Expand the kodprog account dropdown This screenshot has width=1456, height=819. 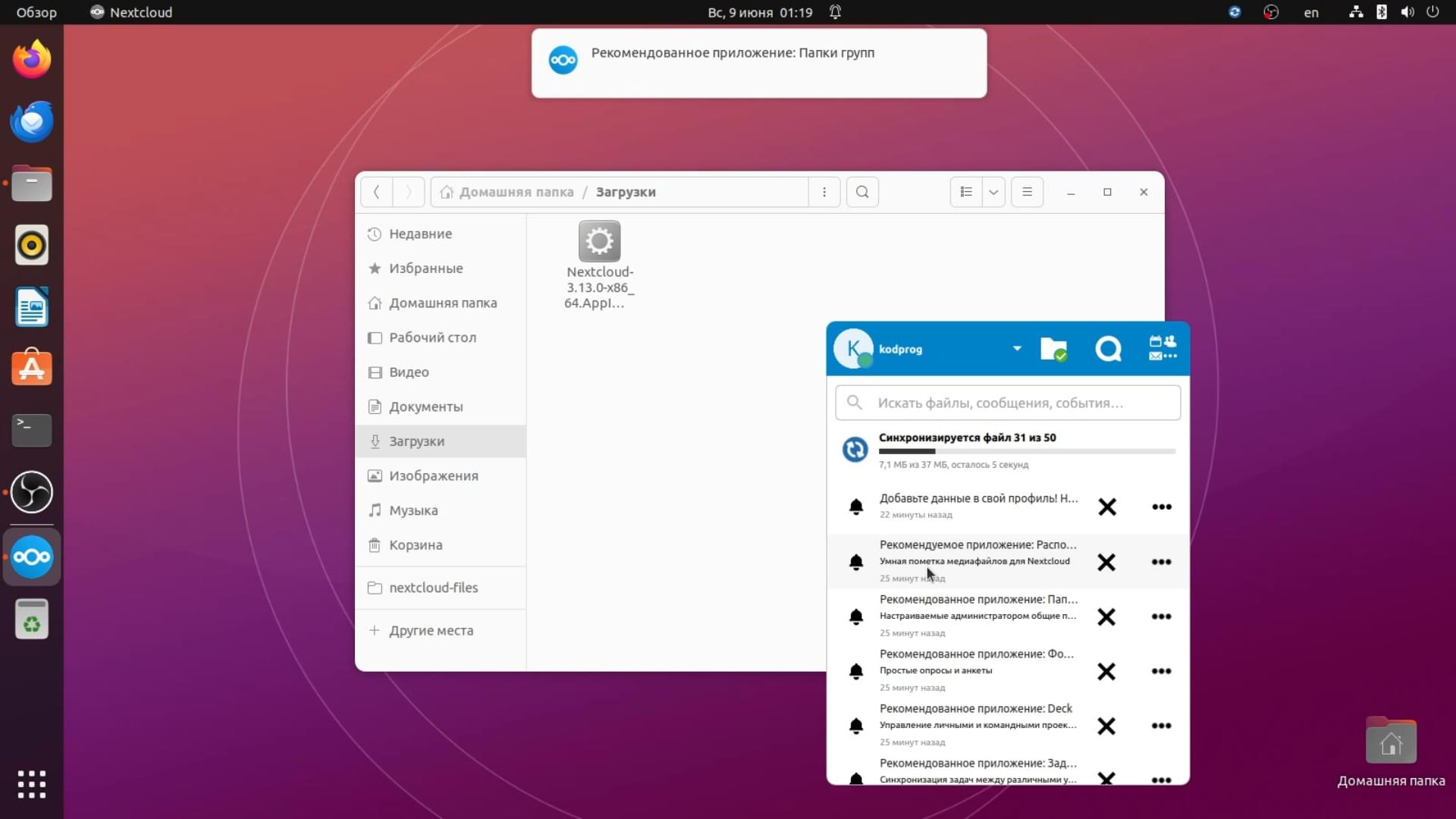click(1017, 349)
